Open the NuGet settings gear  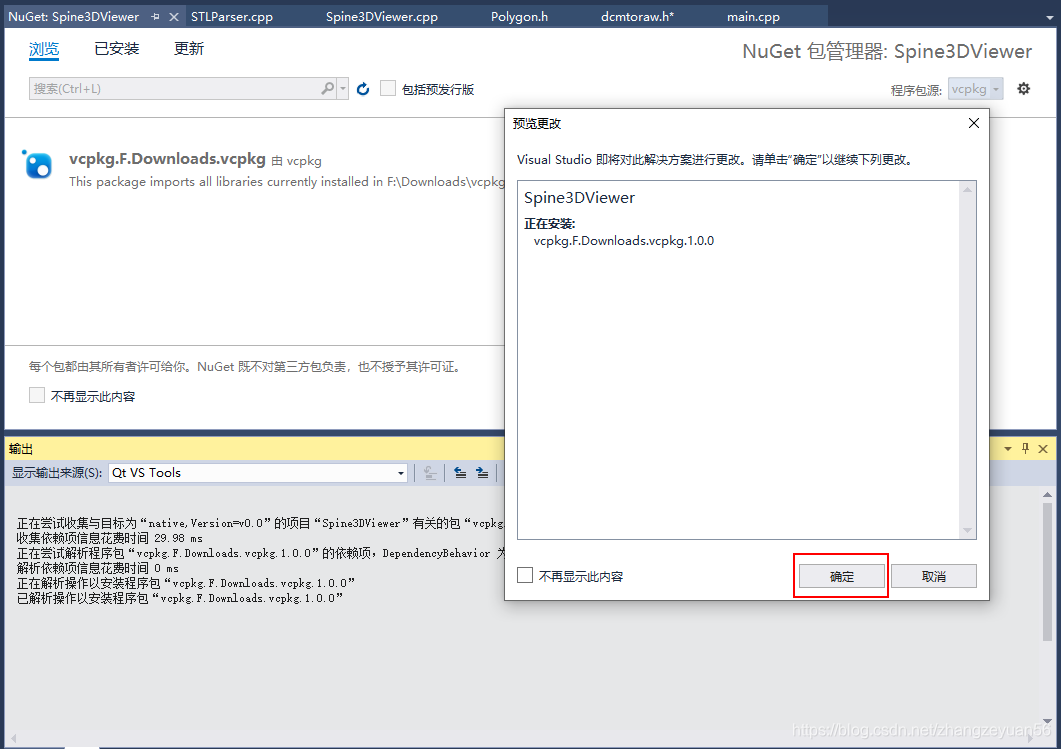1023,88
